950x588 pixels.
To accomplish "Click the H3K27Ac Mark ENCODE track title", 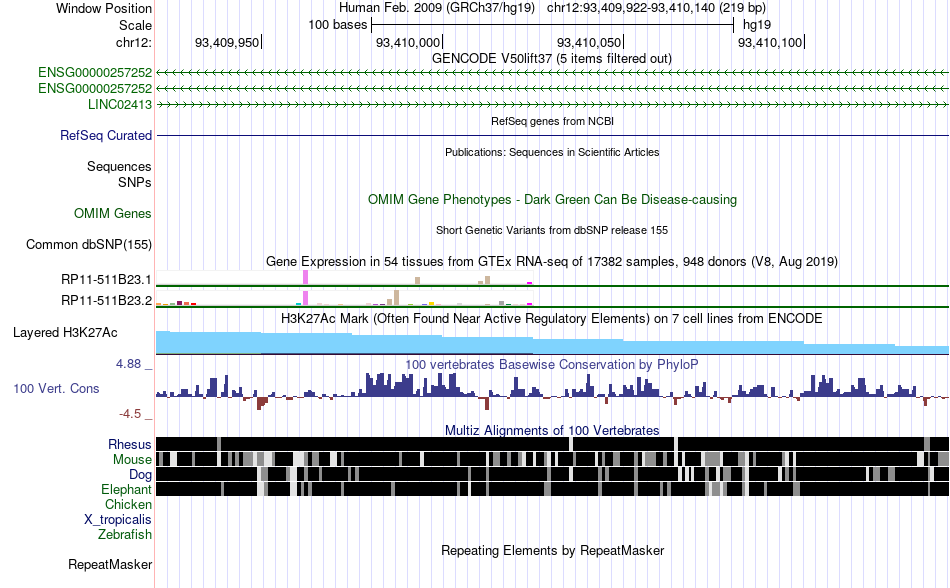I will pyautogui.click(x=552, y=319).
